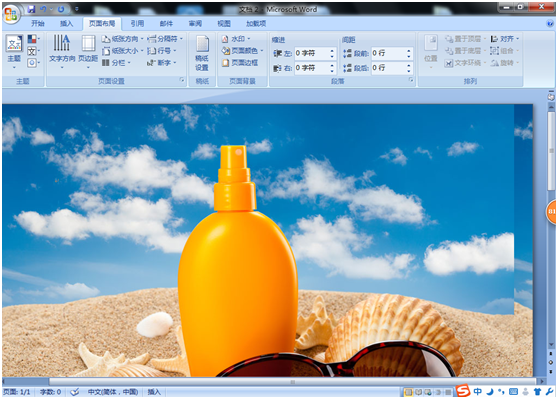This screenshot has width=558, height=399.
Task: Save the document from Quick Access toolbar
Action: (x=31, y=9)
